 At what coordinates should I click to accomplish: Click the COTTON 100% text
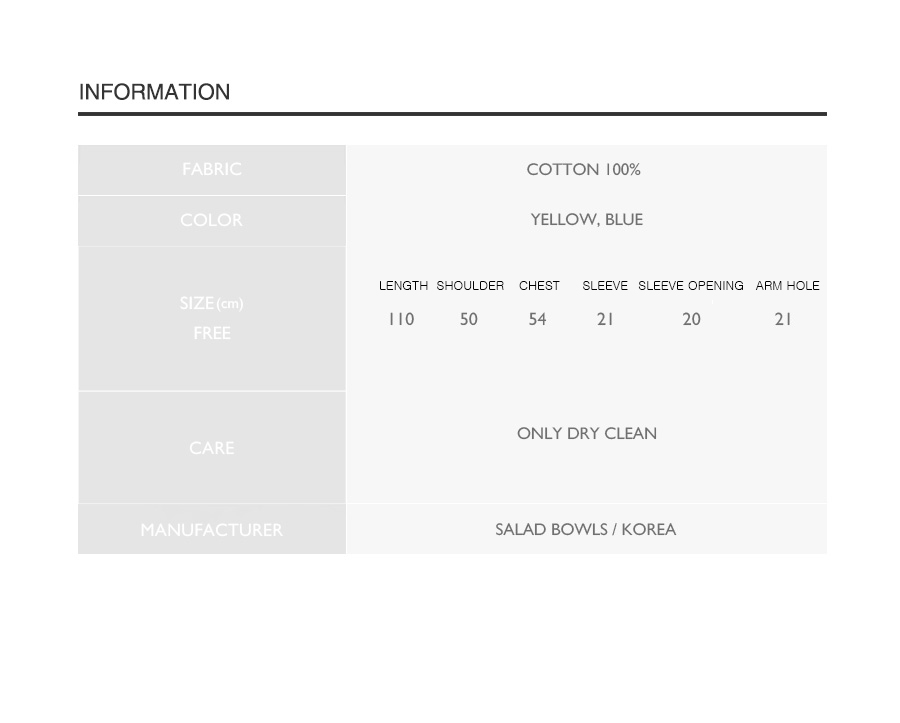pyautogui.click(x=583, y=169)
